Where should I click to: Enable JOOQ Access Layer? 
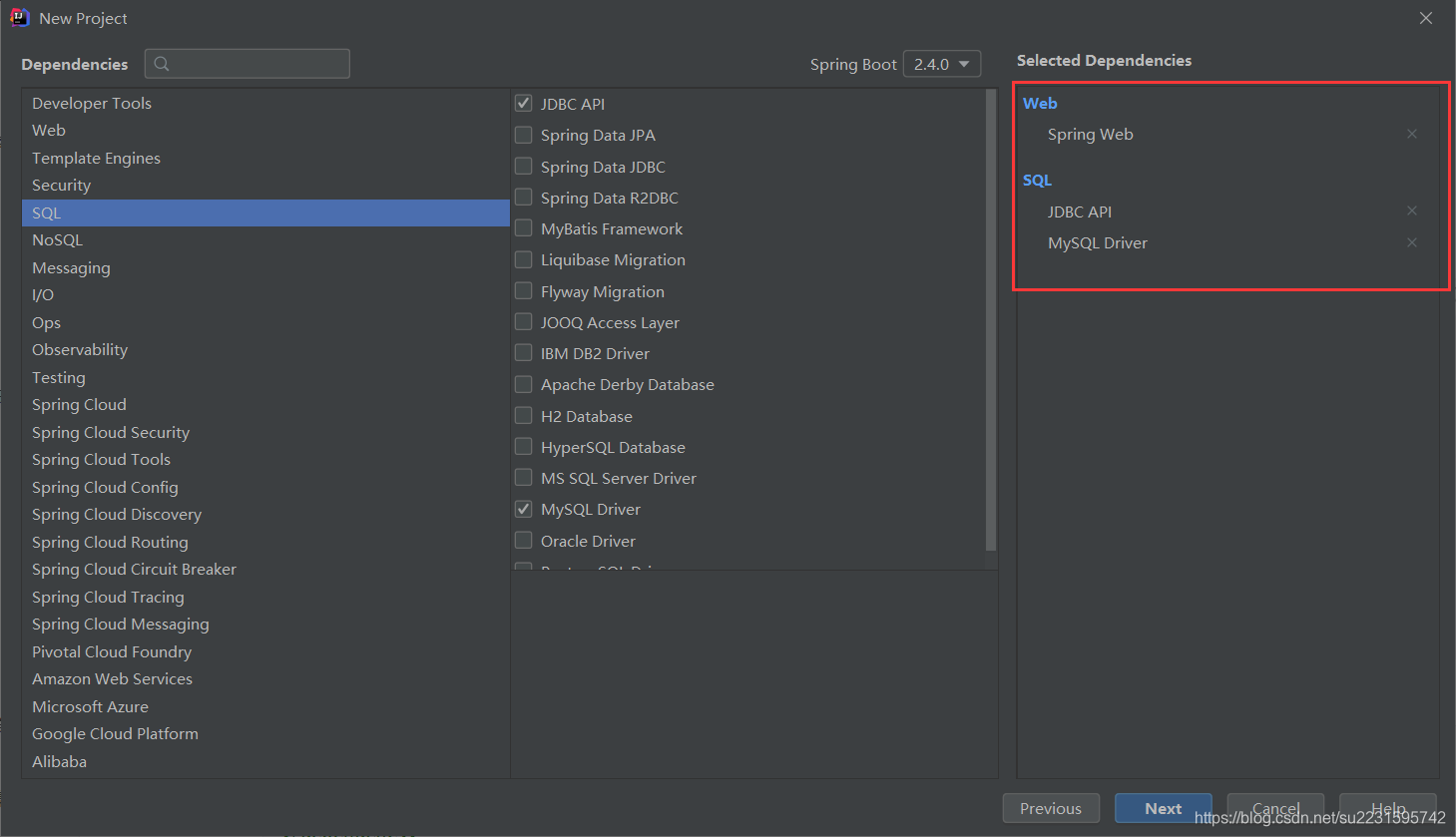(x=523, y=321)
